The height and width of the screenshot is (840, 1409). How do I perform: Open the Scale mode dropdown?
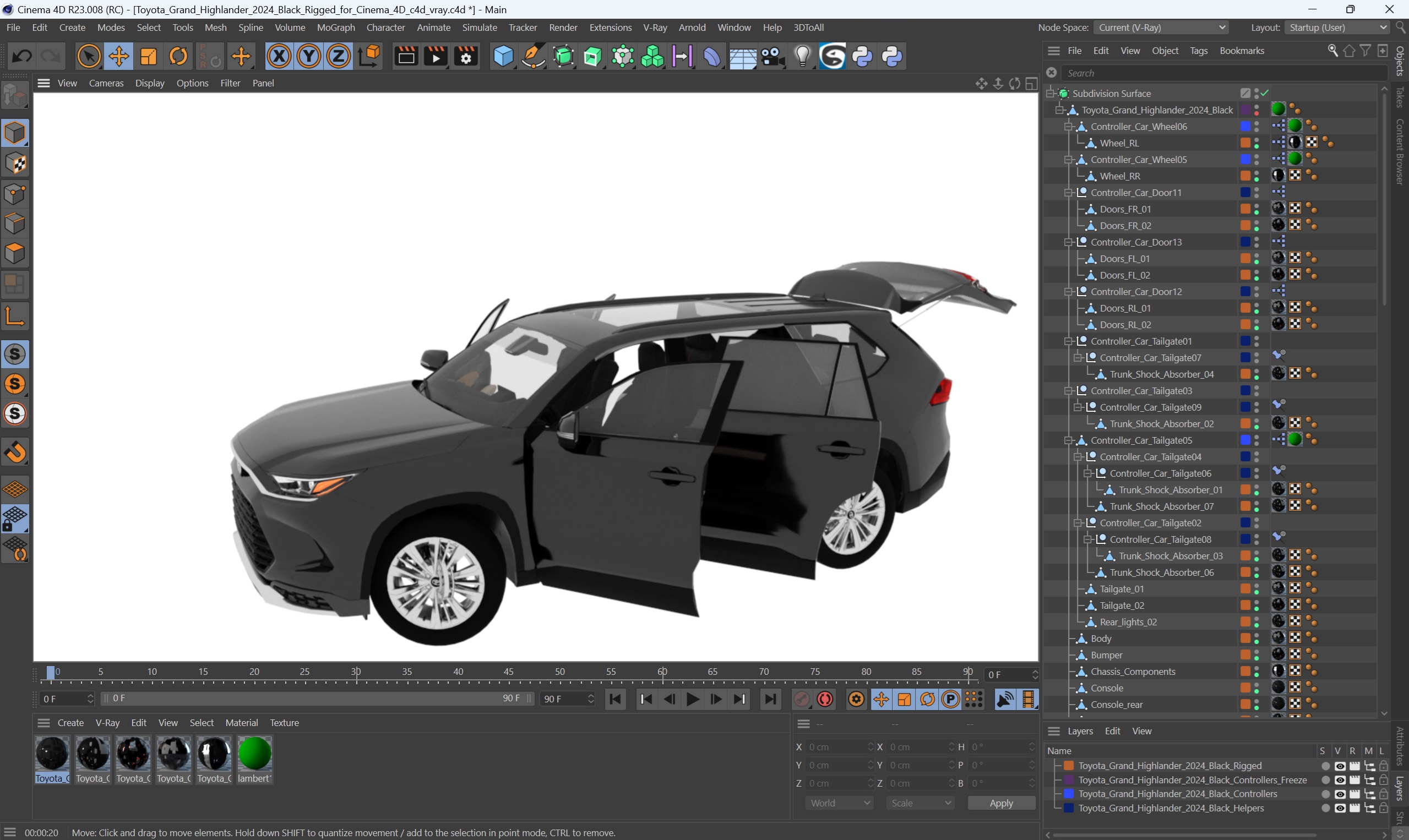coord(920,803)
